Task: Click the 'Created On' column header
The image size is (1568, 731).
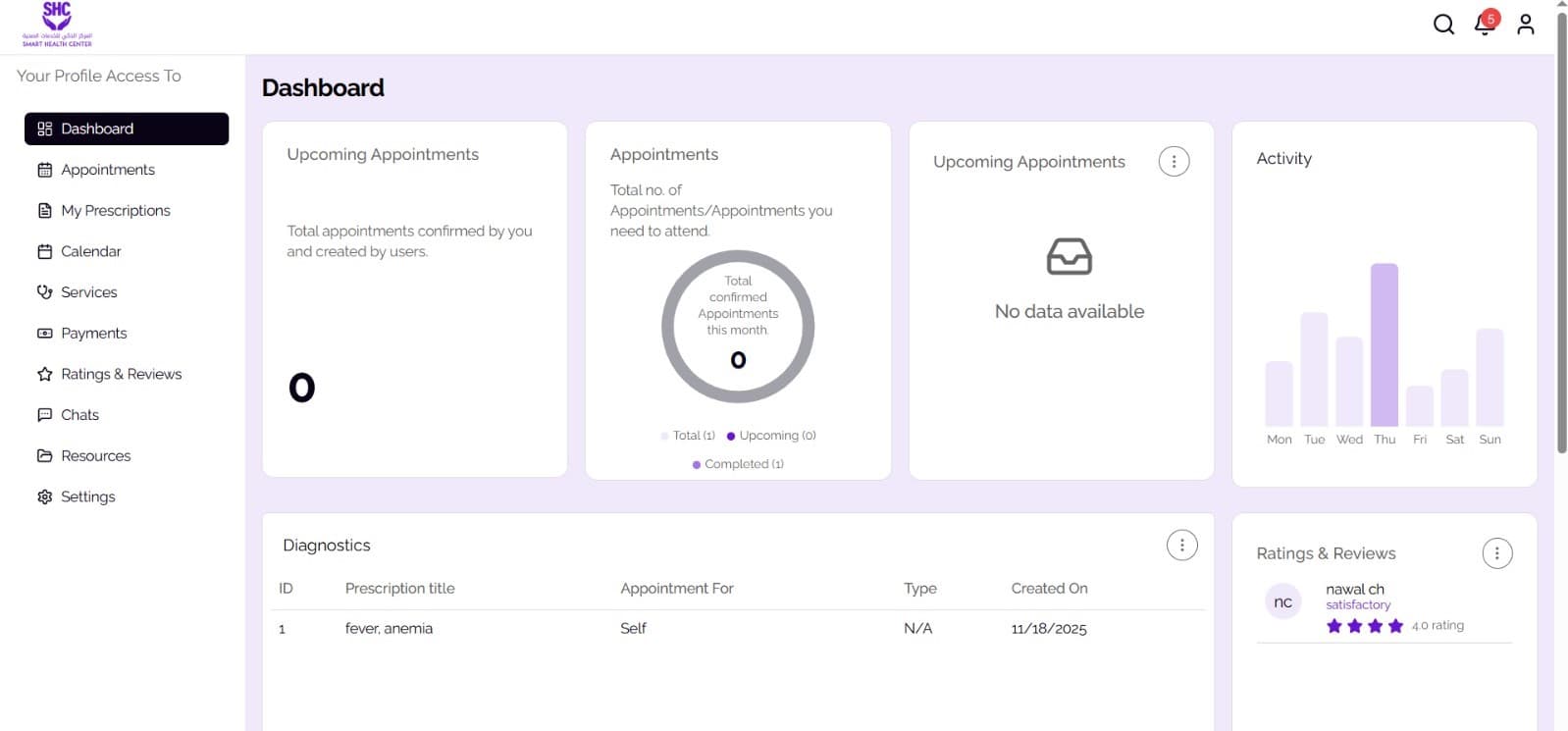Action: [1049, 589]
